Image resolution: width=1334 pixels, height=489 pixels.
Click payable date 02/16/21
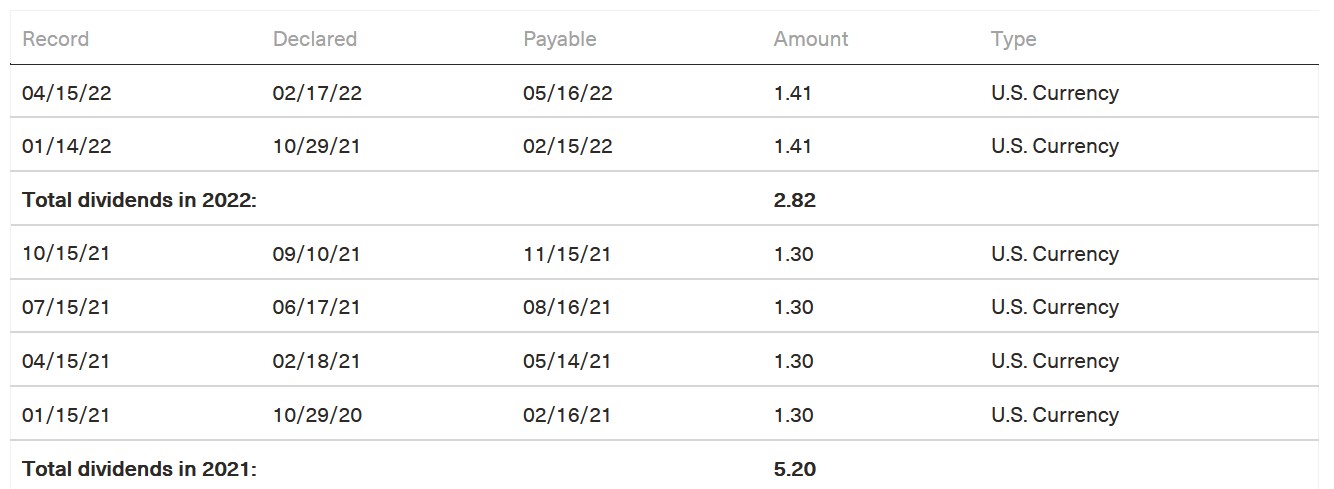[567, 415]
